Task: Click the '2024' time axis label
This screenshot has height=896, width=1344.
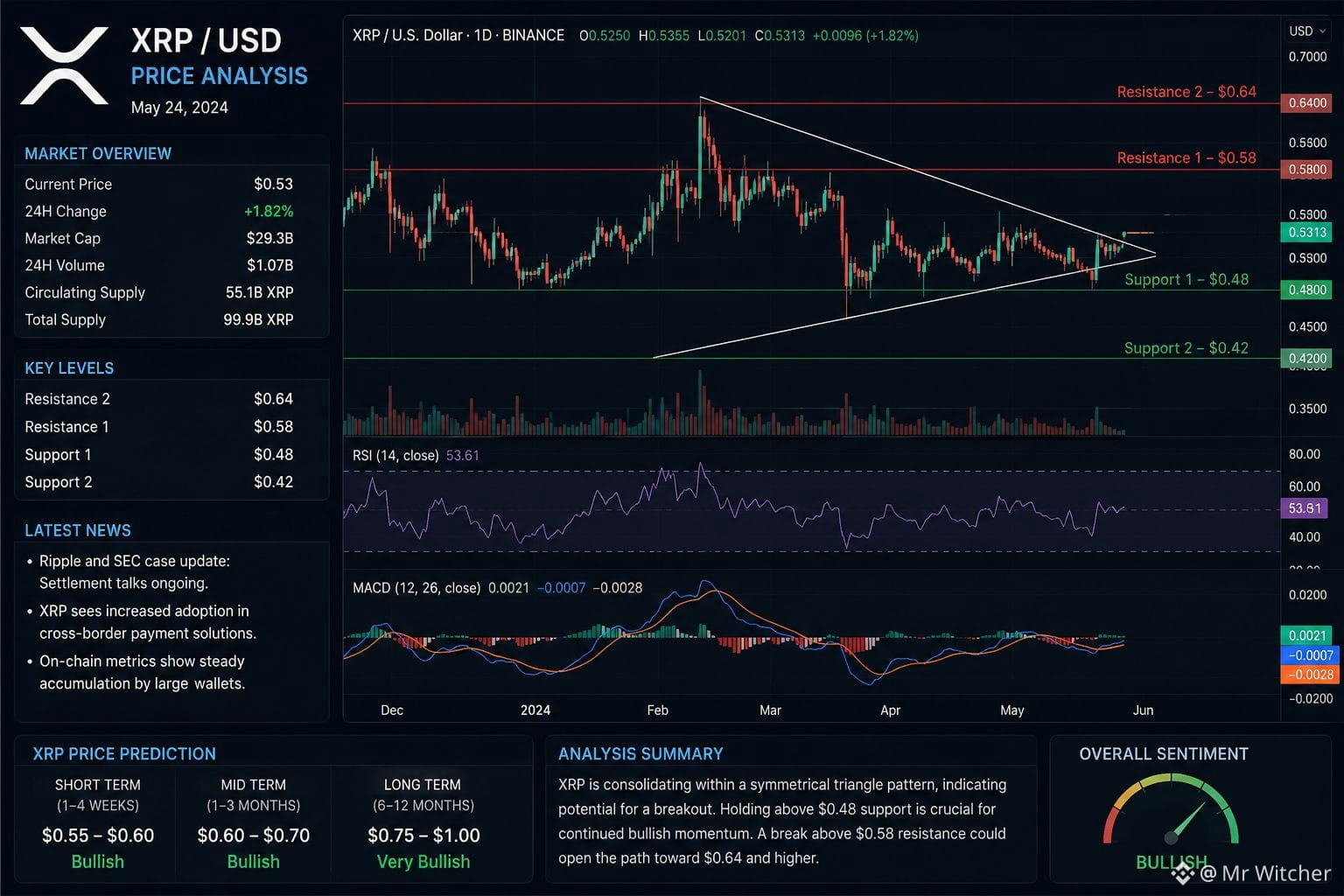Action: (x=535, y=710)
